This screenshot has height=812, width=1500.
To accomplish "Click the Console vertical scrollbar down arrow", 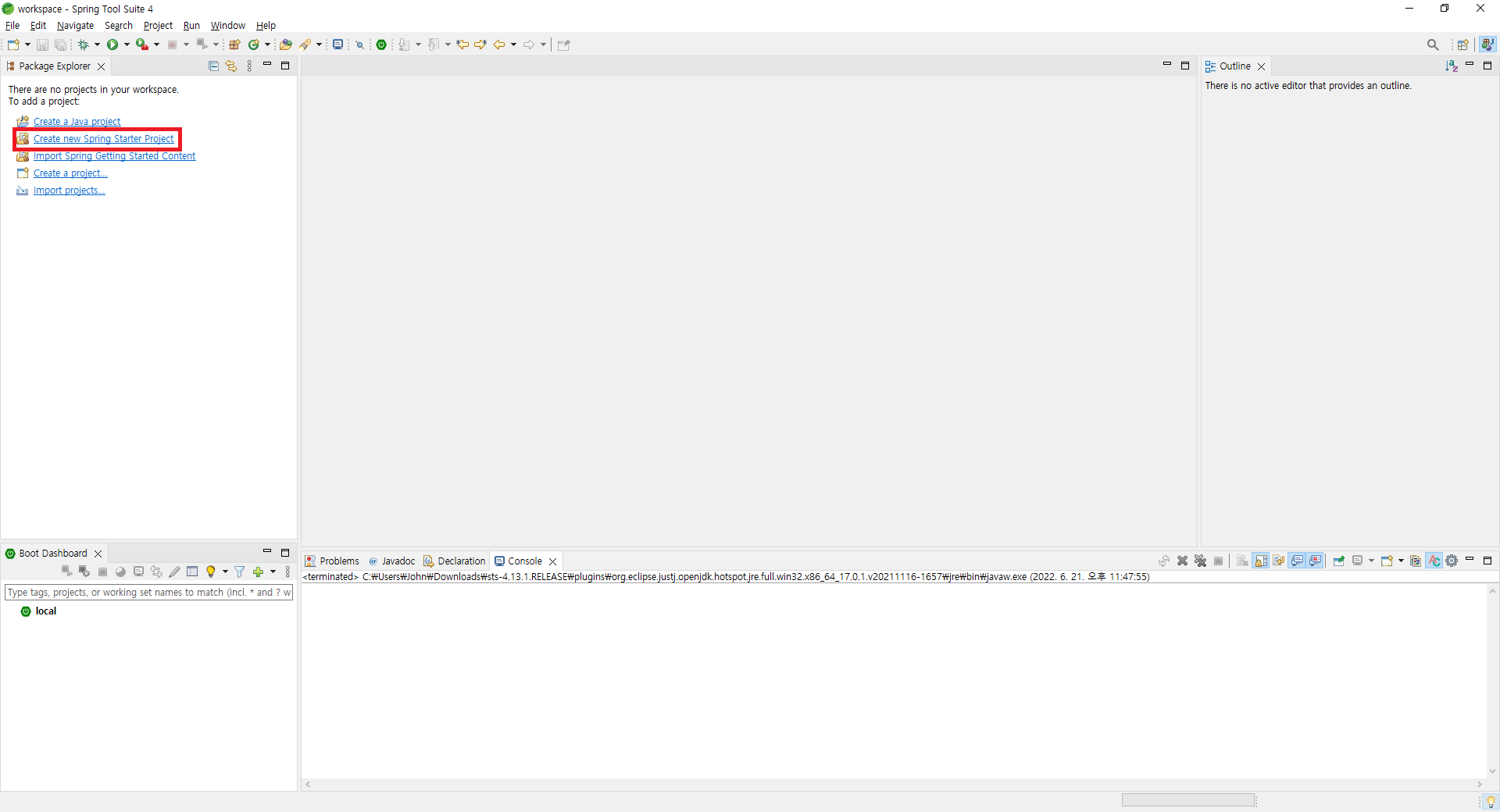I will coord(1492,771).
